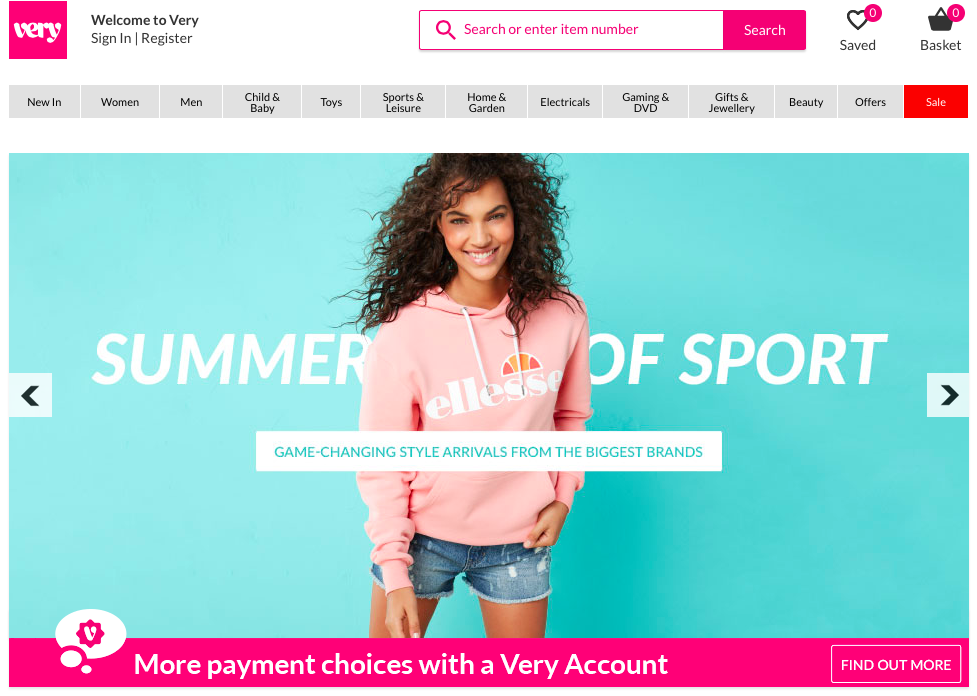This screenshot has width=977, height=696.
Task: Open the Electricals menu category
Action: pos(565,102)
